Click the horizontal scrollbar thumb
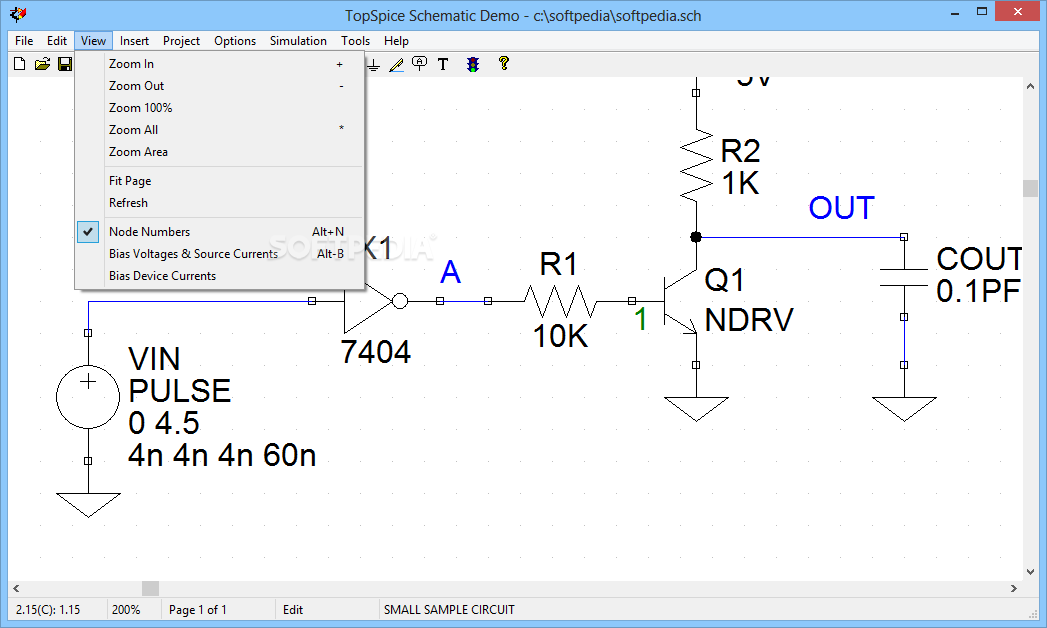1047x628 pixels. pos(150,589)
